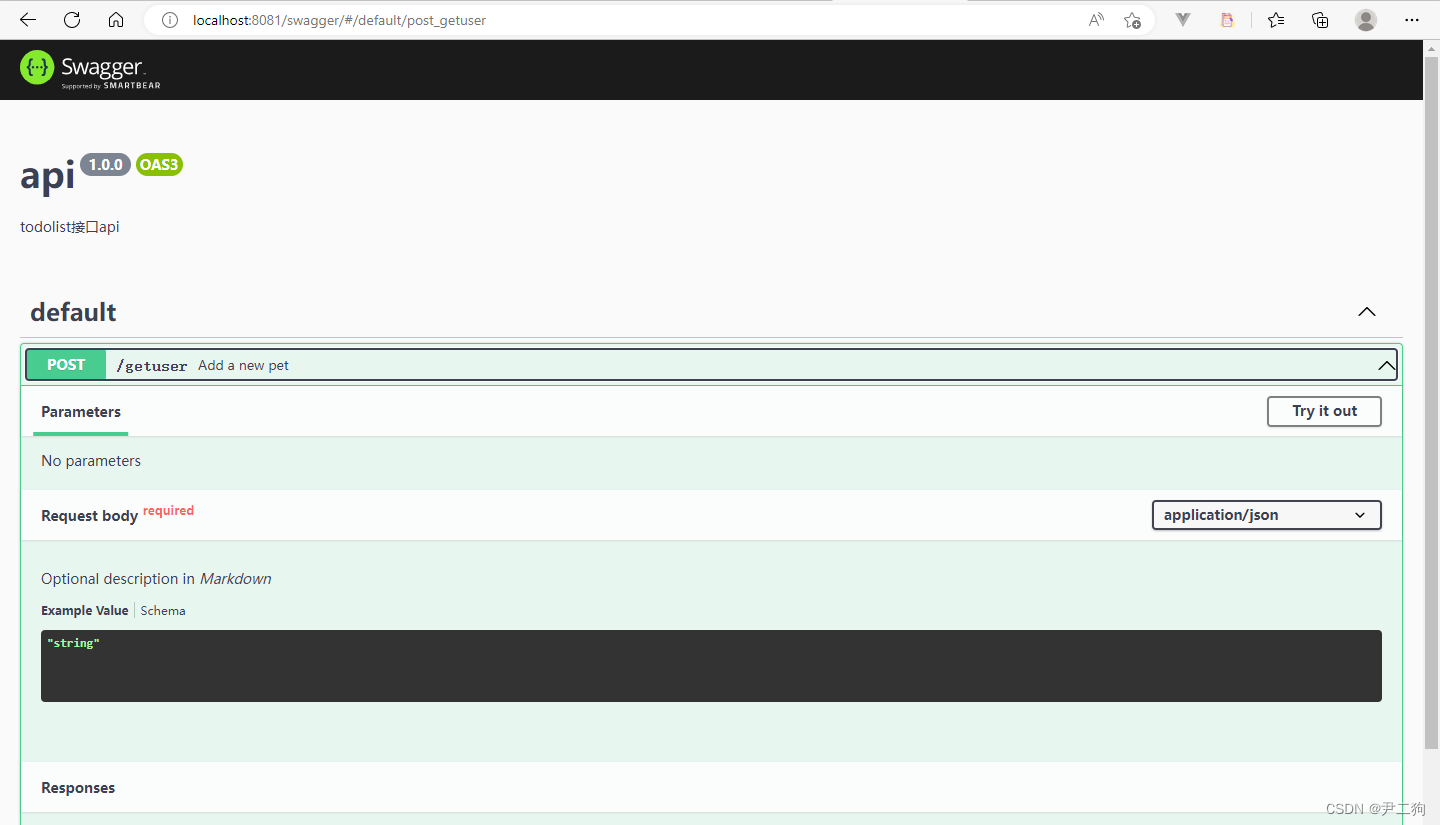Refresh the page
Image resolution: width=1440 pixels, height=825 pixels.
pyautogui.click(x=71, y=19)
